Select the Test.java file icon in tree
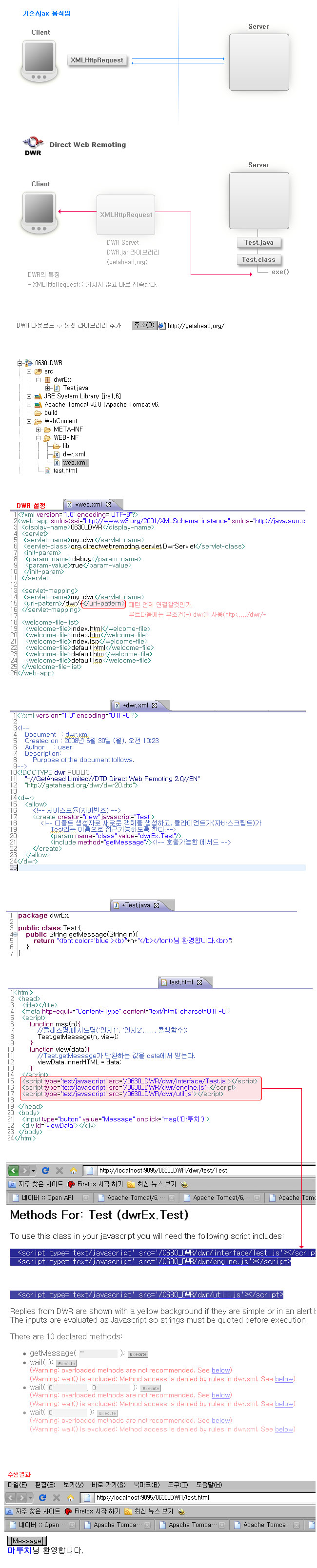 tap(57, 388)
